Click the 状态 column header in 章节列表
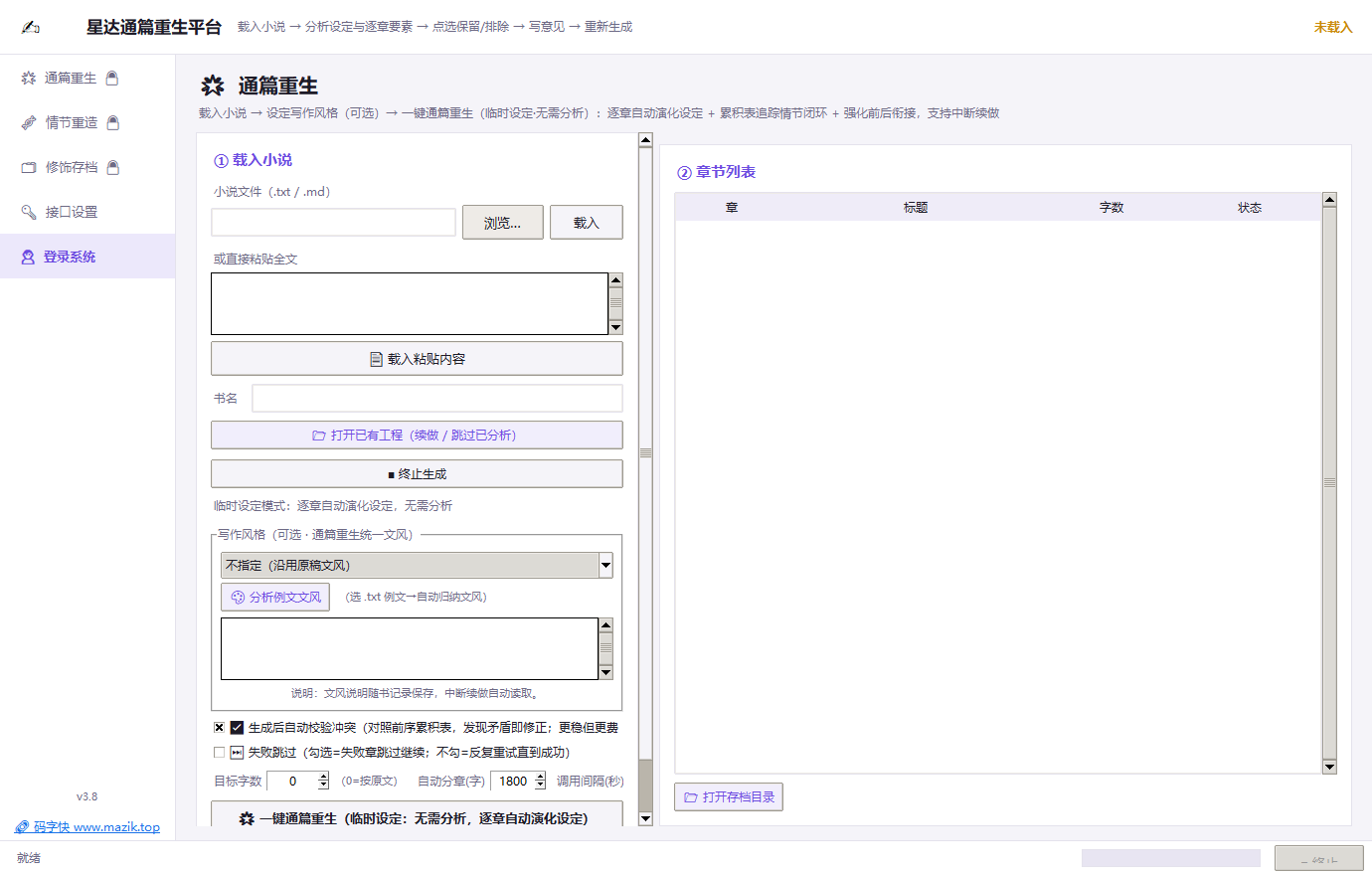The height and width of the screenshot is (875, 1372). [x=1250, y=207]
